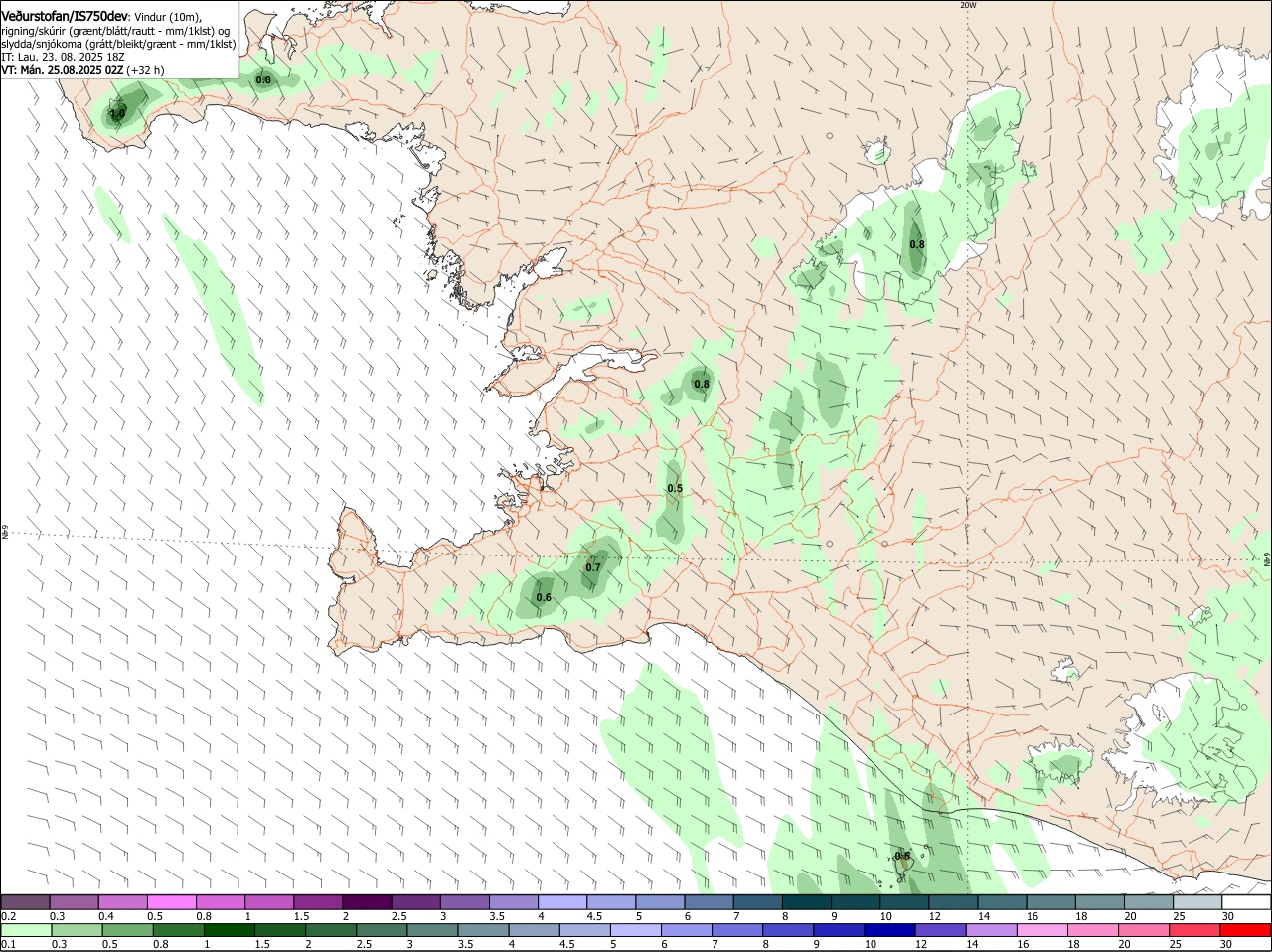Select the palest green swatch labeled 0.1 in the lower legend
This screenshot has height=952, width=1272.
(26, 930)
